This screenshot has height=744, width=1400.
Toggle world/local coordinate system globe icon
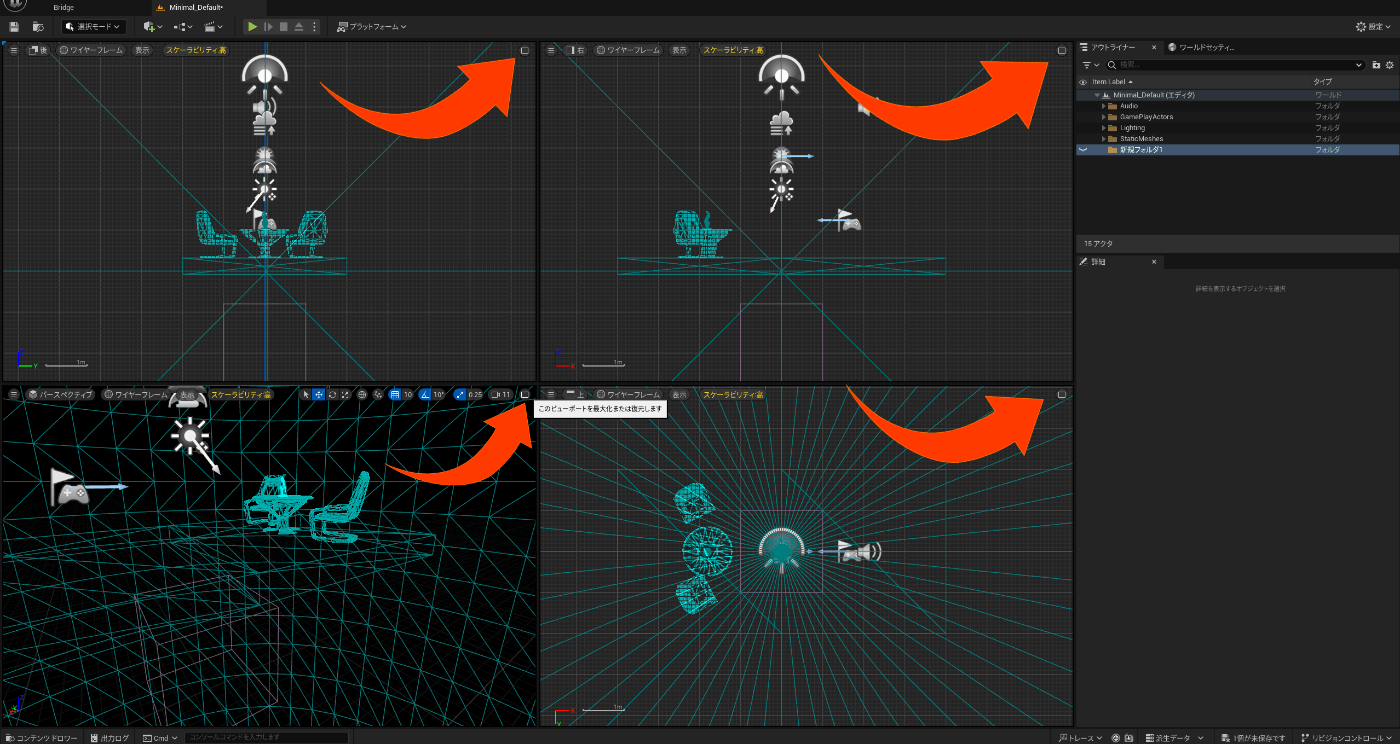[362, 395]
